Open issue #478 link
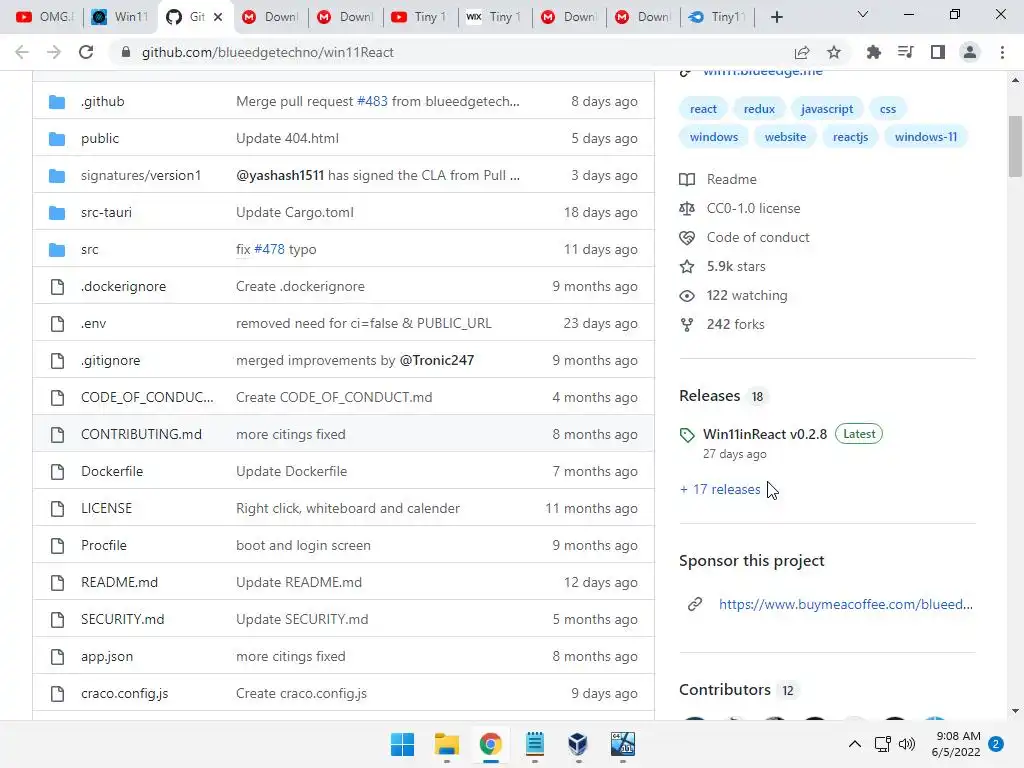Viewport: 1024px width, 768px height. [269, 249]
